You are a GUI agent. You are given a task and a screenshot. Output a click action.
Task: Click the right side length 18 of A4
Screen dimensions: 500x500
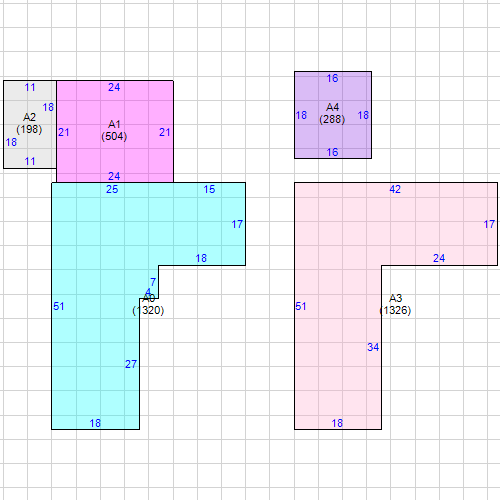pyautogui.click(x=363, y=115)
